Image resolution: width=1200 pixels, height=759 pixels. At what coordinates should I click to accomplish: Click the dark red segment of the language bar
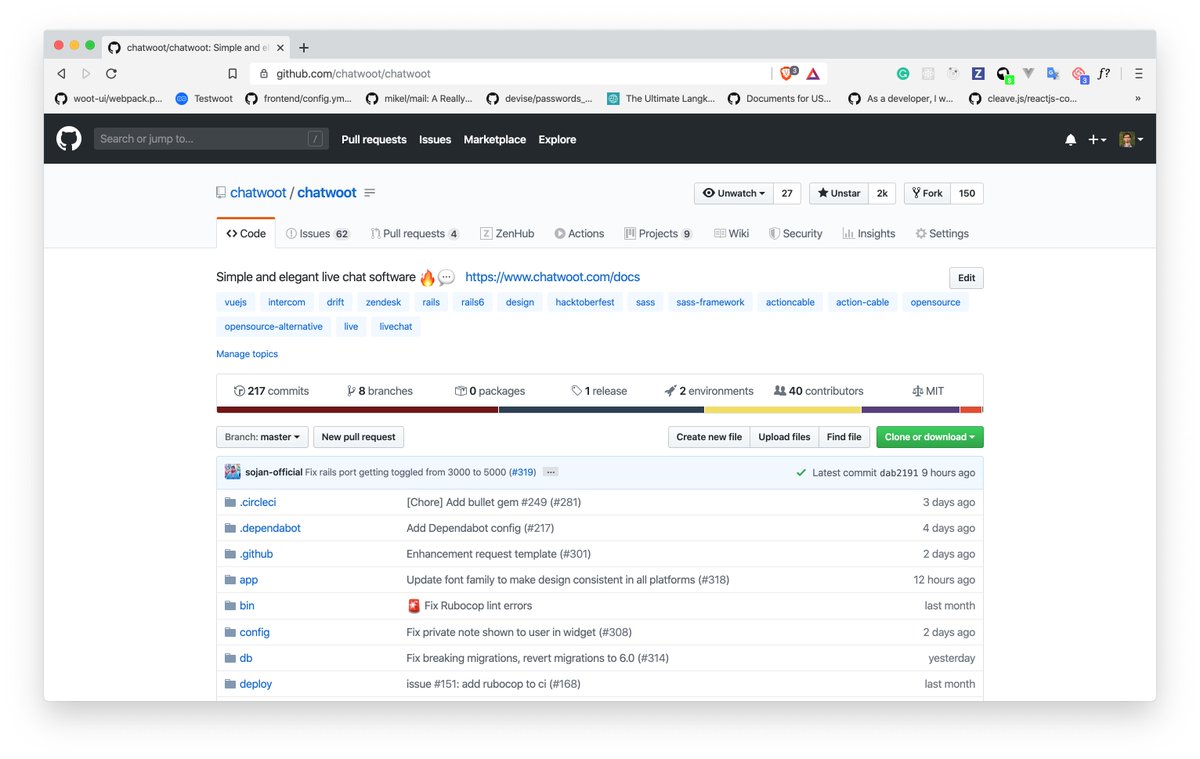click(x=358, y=410)
